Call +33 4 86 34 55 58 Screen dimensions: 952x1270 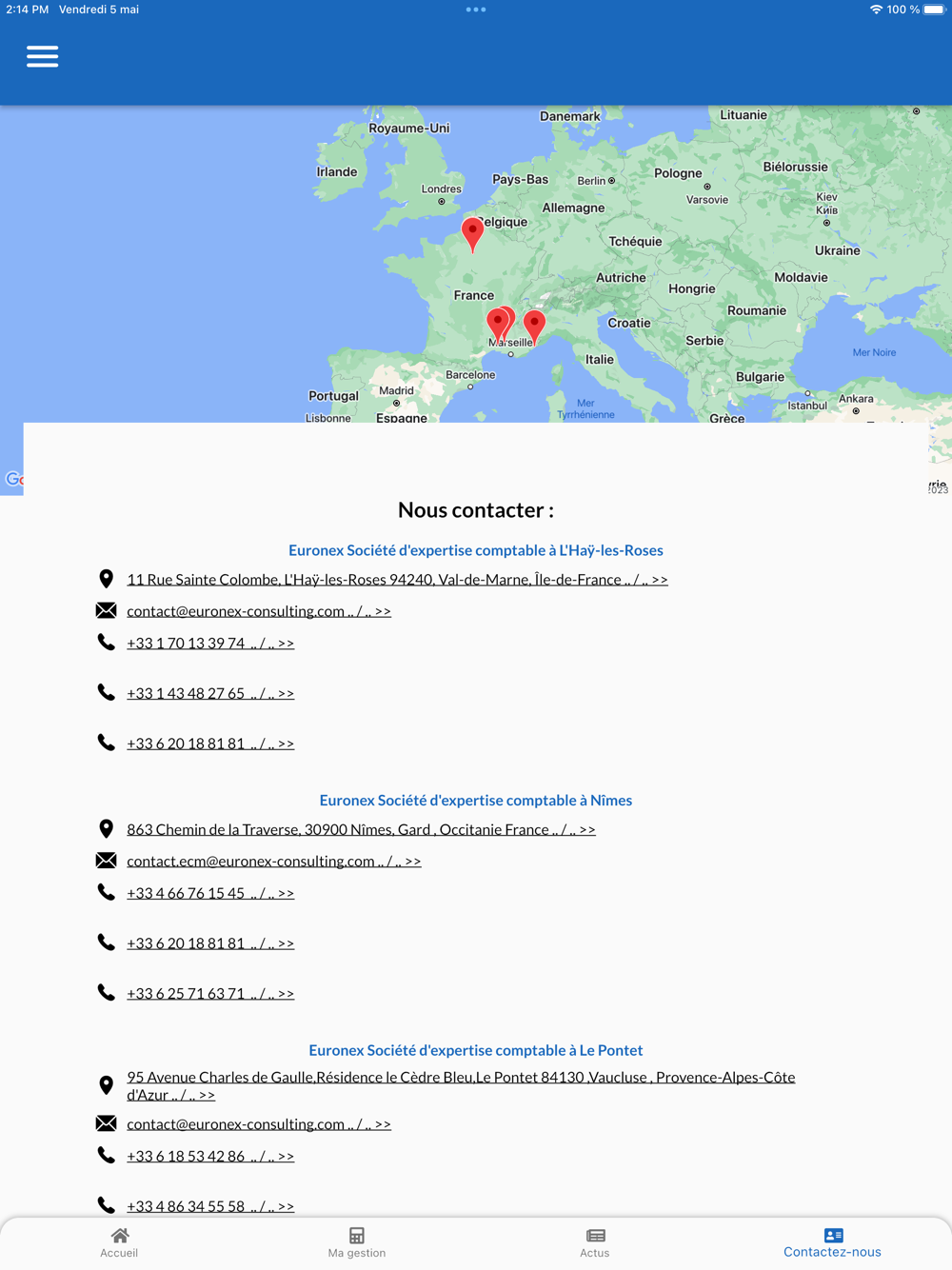point(210,1206)
